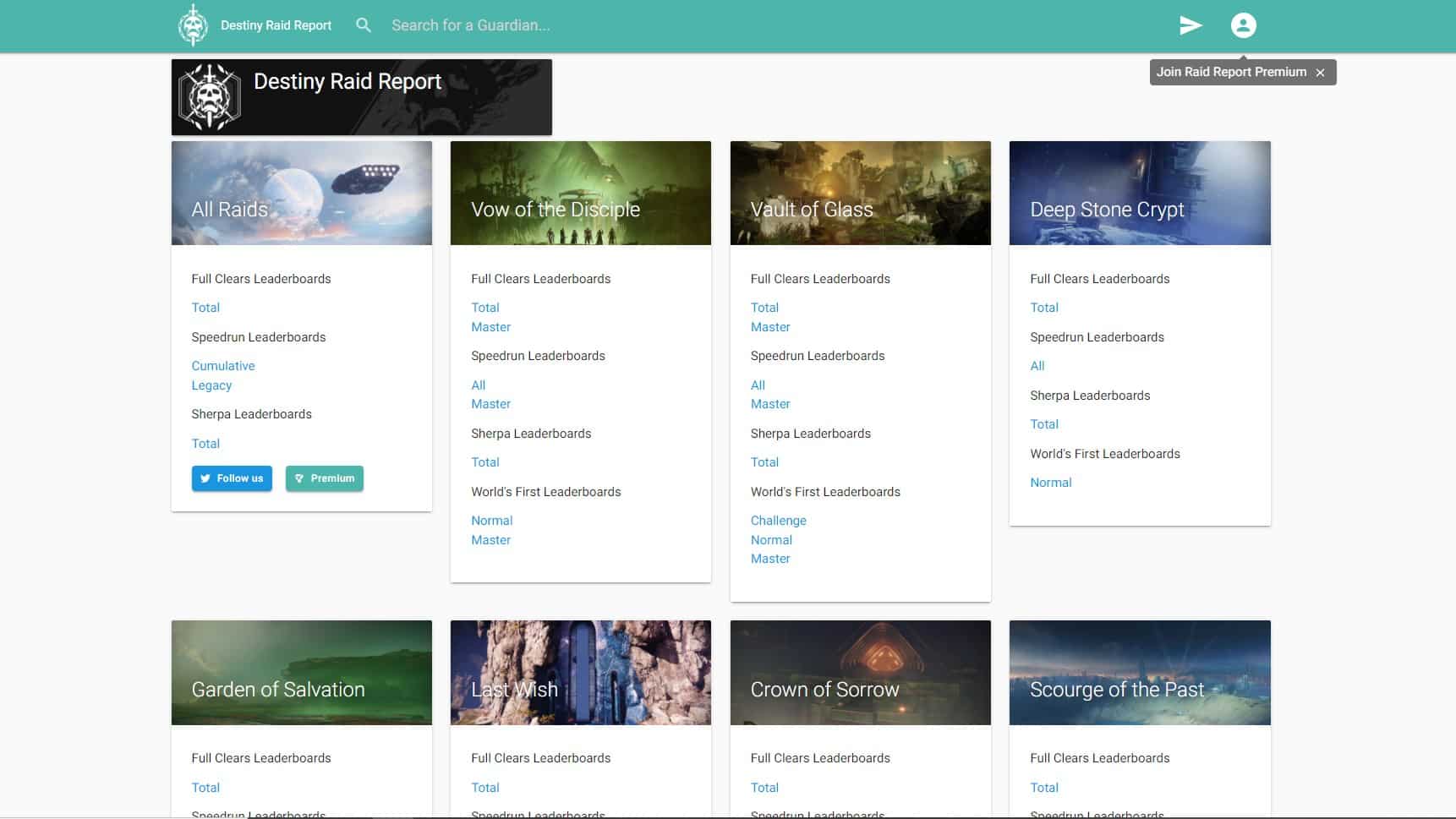Open Deep Stone Crypt Sherpa Total
Screen dimensions: 1456x819
tap(1044, 424)
